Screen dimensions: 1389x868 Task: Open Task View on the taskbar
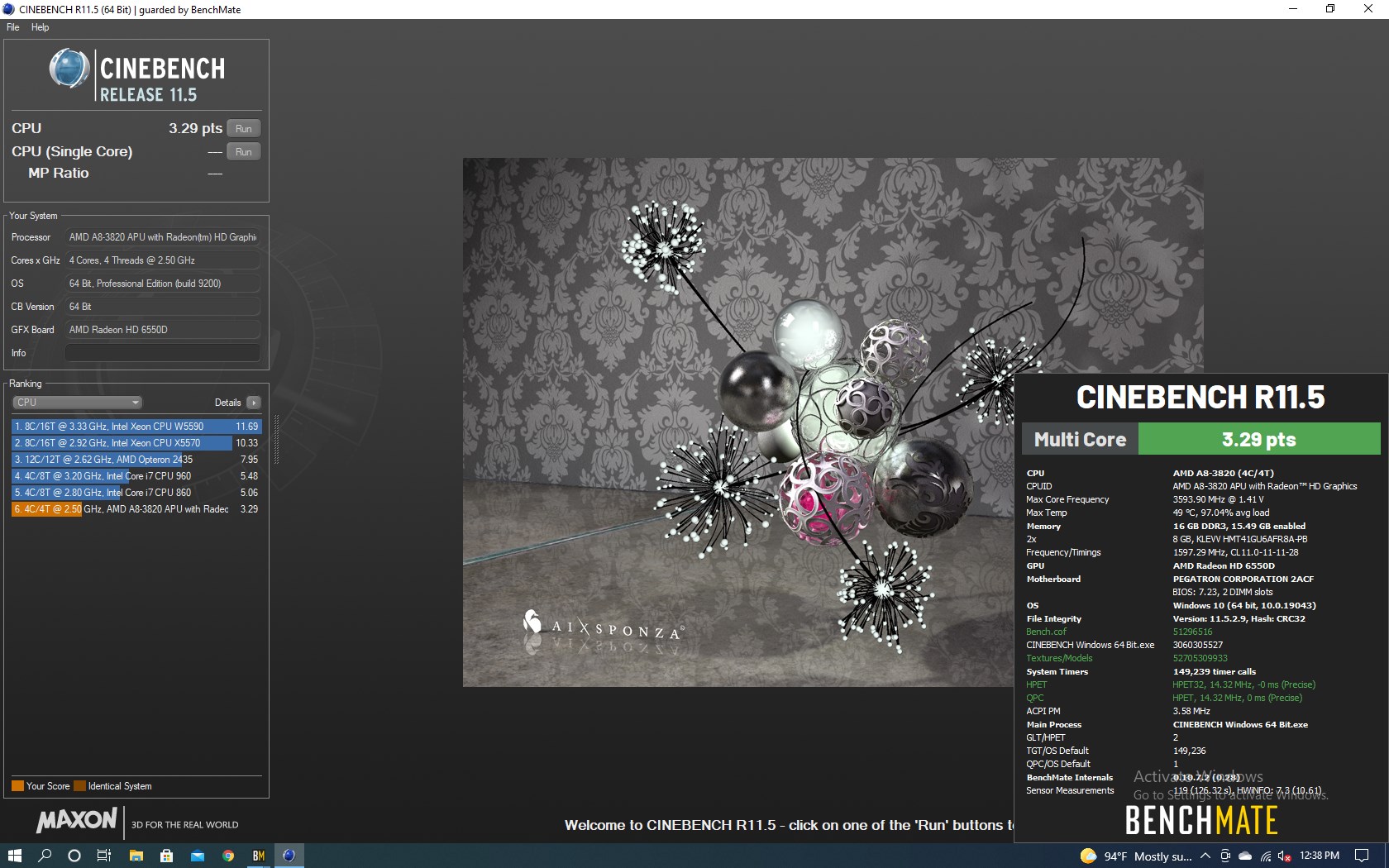click(104, 856)
